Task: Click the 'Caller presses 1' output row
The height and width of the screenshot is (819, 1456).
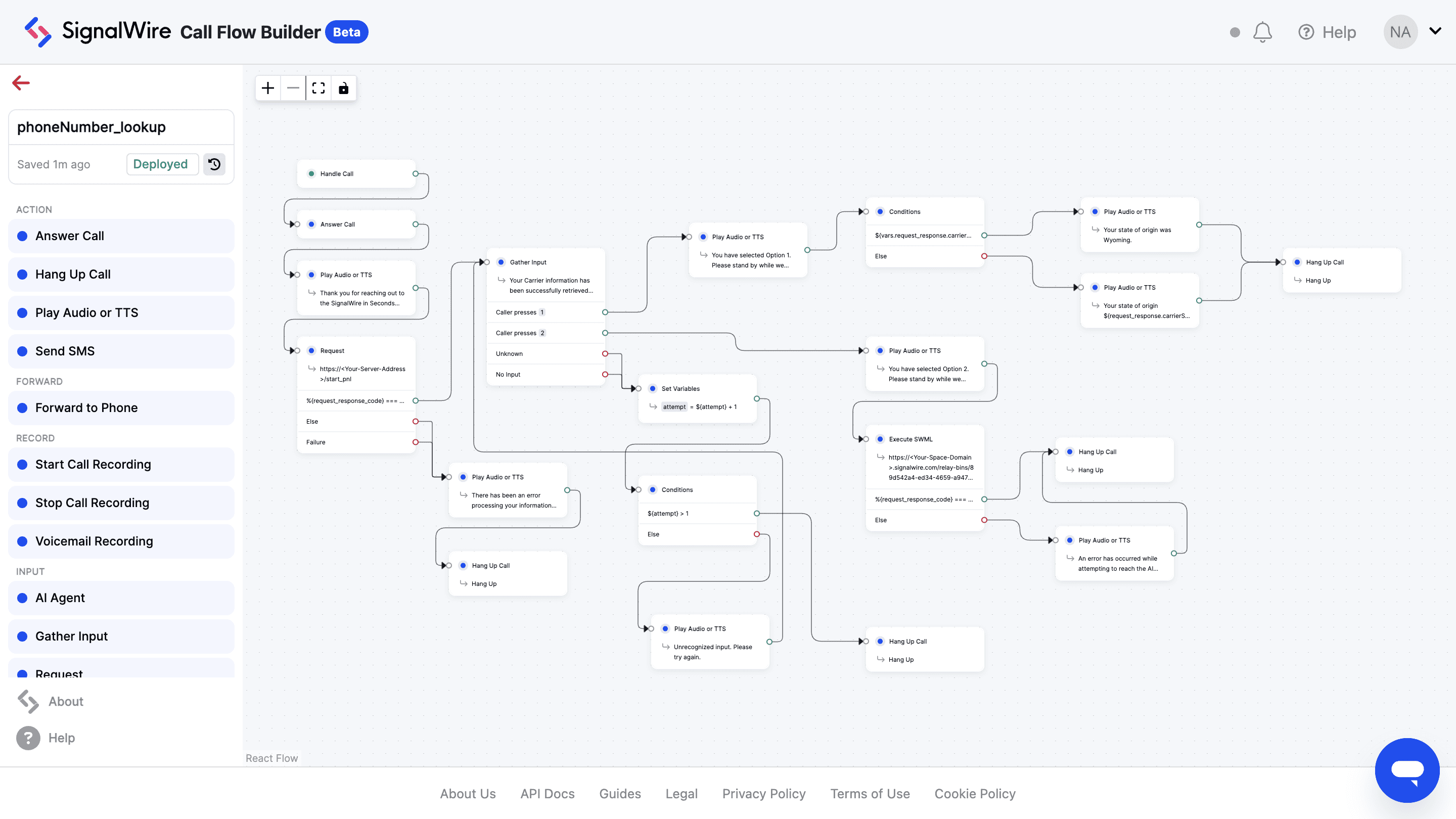Action: point(546,312)
